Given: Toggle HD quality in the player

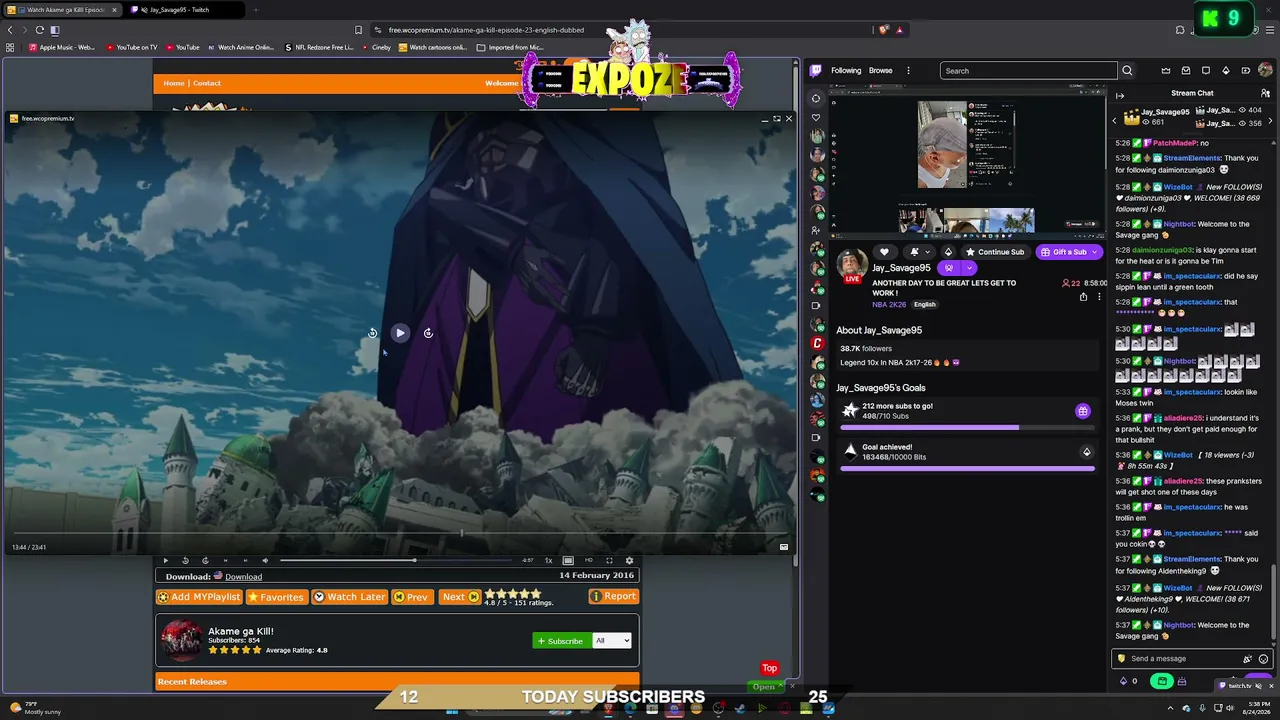Looking at the screenshot, I should [x=589, y=561].
